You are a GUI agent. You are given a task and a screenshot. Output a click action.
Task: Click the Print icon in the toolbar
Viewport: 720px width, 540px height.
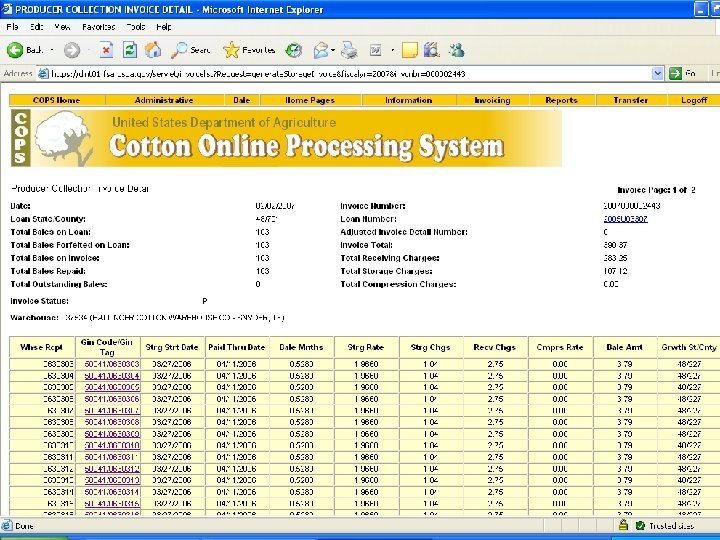pyautogui.click(x=349, y=50)
